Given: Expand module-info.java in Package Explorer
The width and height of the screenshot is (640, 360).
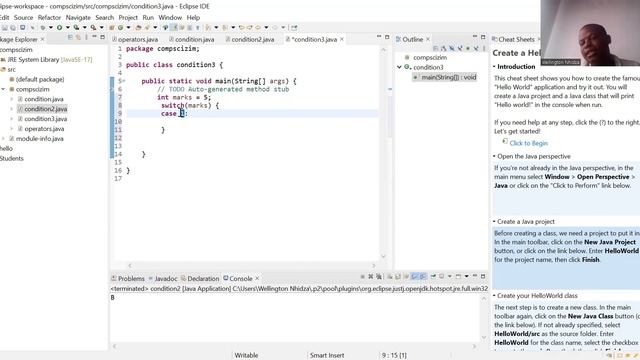Looking at the screenshot, I should (x=3, y=139).
